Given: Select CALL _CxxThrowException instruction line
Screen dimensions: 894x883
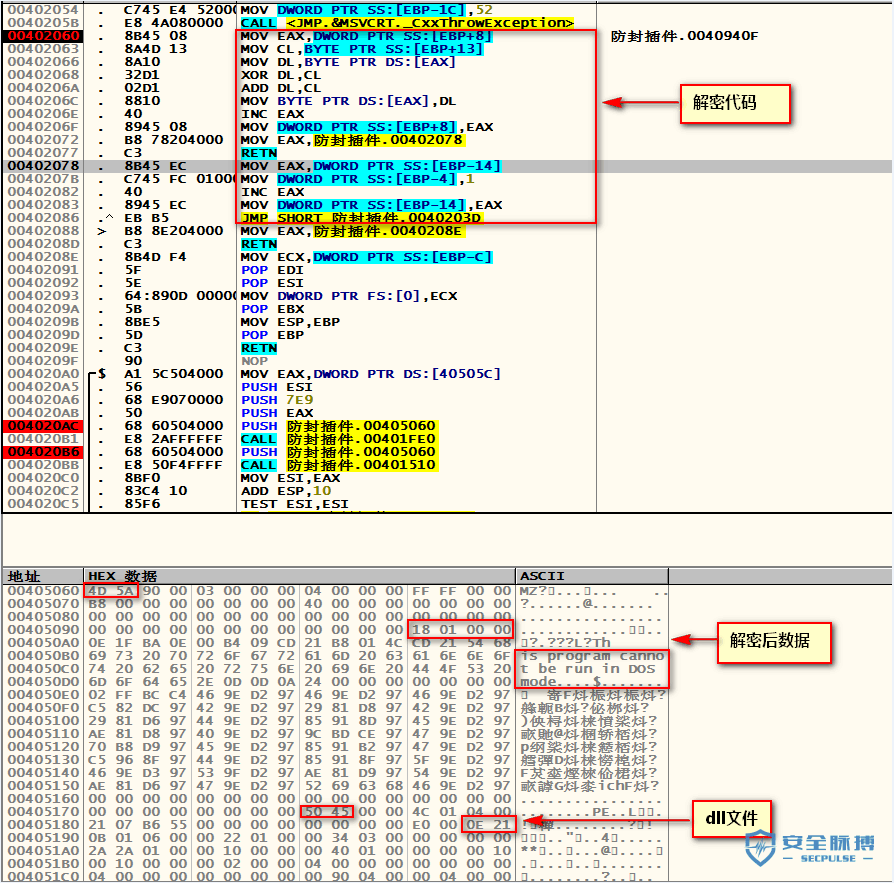Looking at the screenshot, I should click(x=407, y=23).
